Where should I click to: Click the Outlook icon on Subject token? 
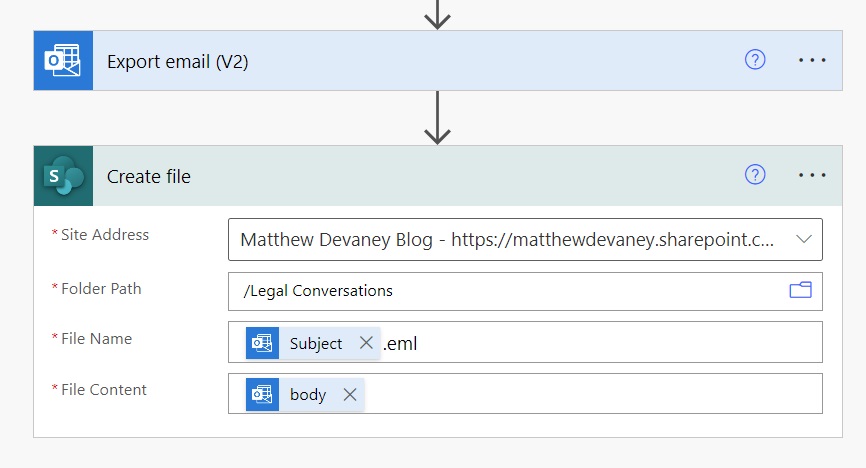click(262, 343)
